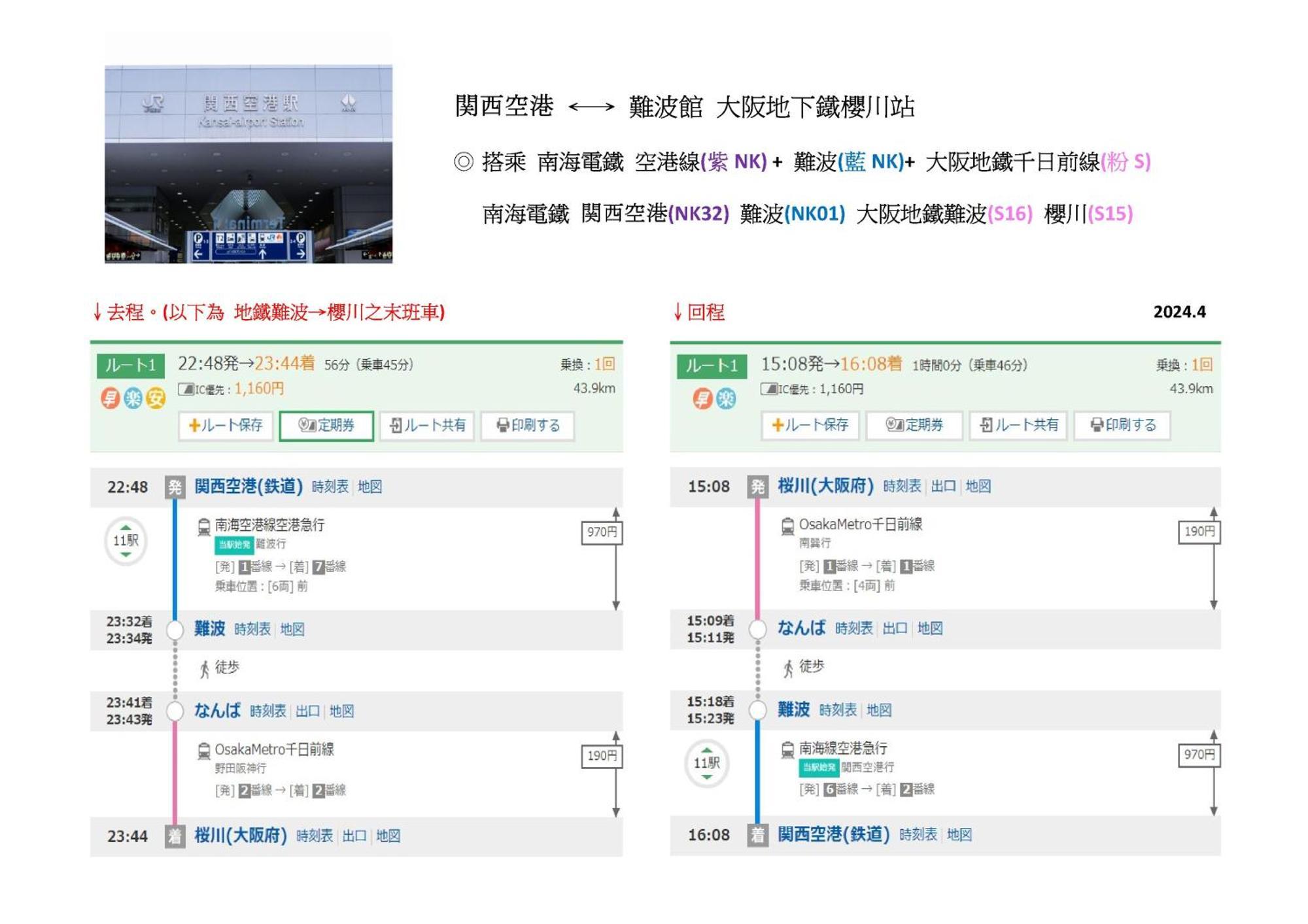1308x924 pixels.
Task: Open 関西空港(鉄道) departure station link at 22:48
Action: click(x=249, y=487)
